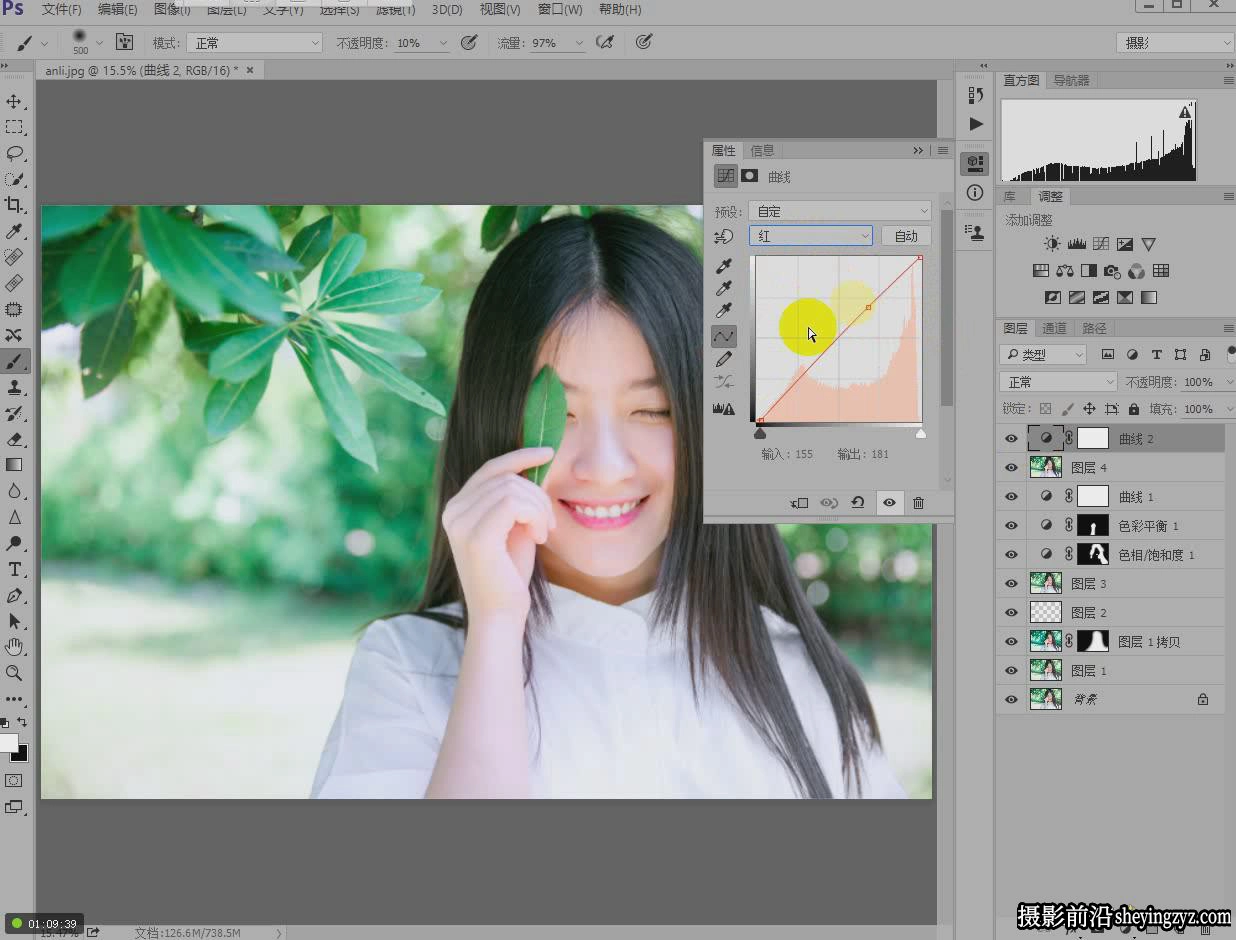The width and height of the screenshot is (1236, 940).
Task: Enable airbrush-style build-up in options bar
Action: (604, 43)
